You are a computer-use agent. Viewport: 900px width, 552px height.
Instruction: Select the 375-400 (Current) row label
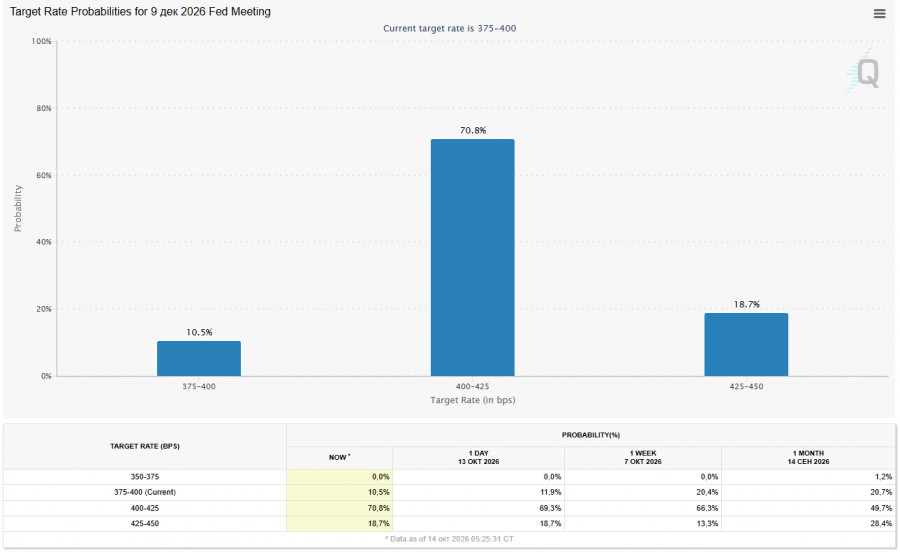pyautogui.click(x=145, y=492)
